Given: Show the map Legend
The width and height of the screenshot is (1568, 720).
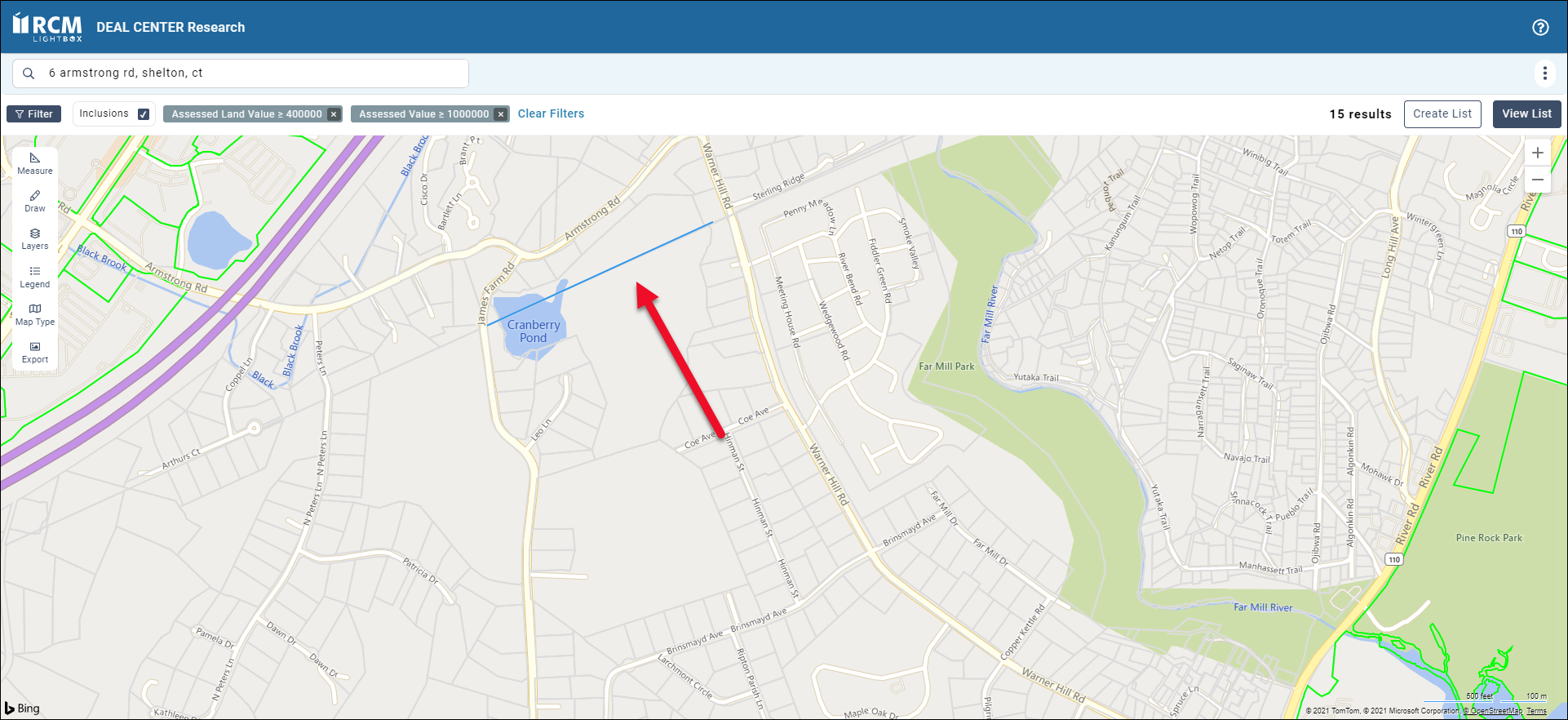Looking at the screenshot, I should (35, 277).
